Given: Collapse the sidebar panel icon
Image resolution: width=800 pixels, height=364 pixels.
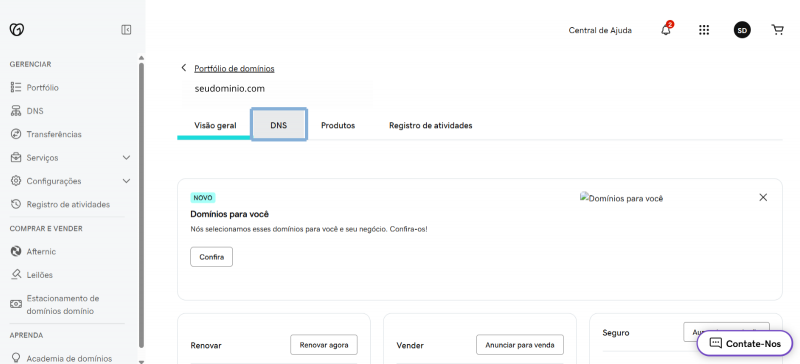Looking at the screenshot, I should click(126, 30).
